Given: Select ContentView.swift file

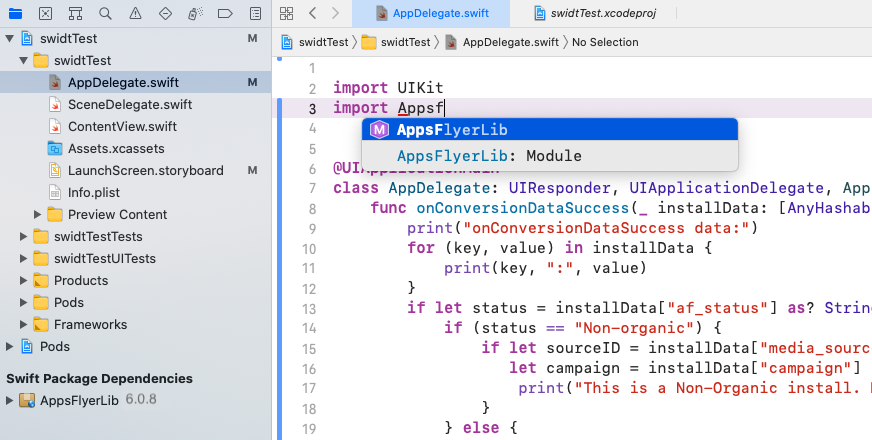Looking at the screenshot, I should pos(136,126).
